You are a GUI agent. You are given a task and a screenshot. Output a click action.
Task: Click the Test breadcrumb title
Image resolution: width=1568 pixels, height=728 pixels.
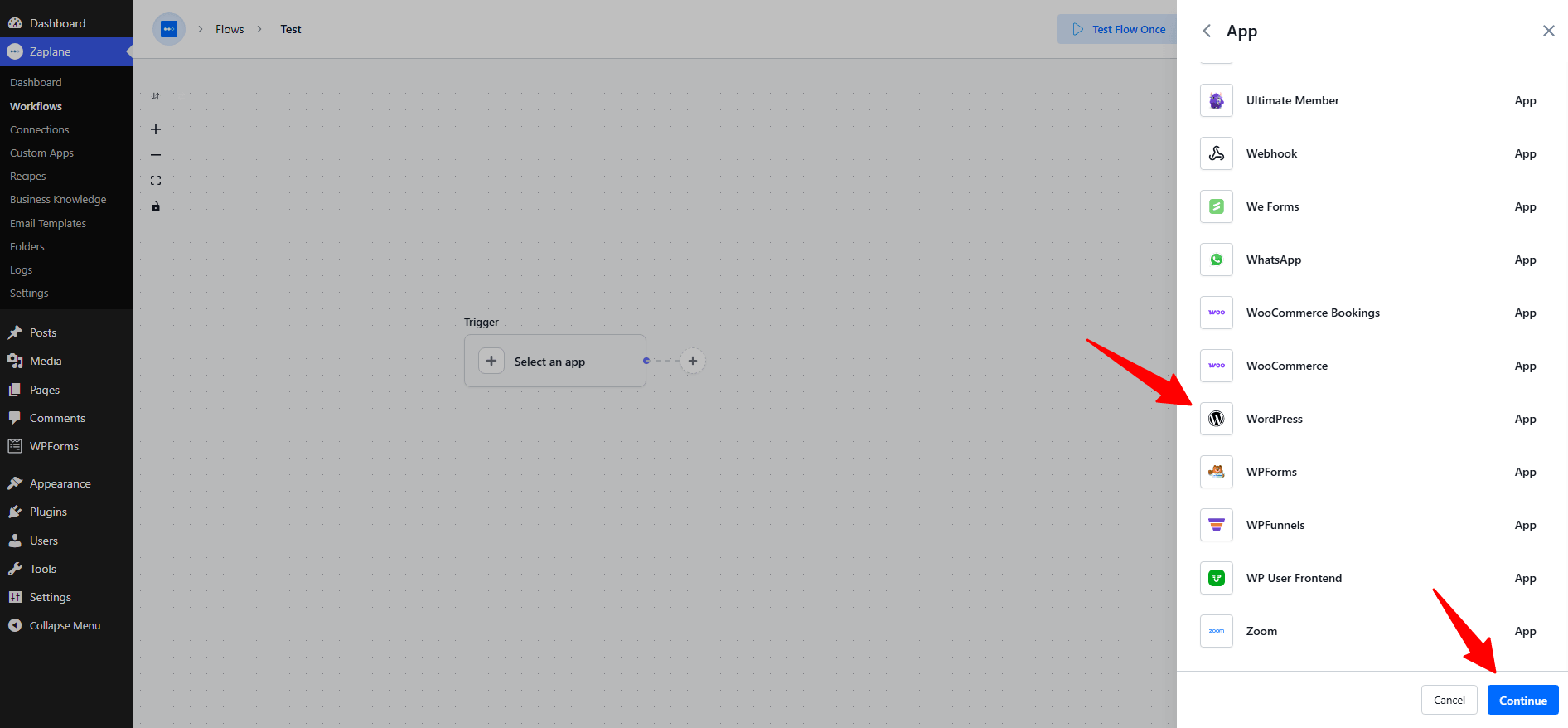[291, 29]
